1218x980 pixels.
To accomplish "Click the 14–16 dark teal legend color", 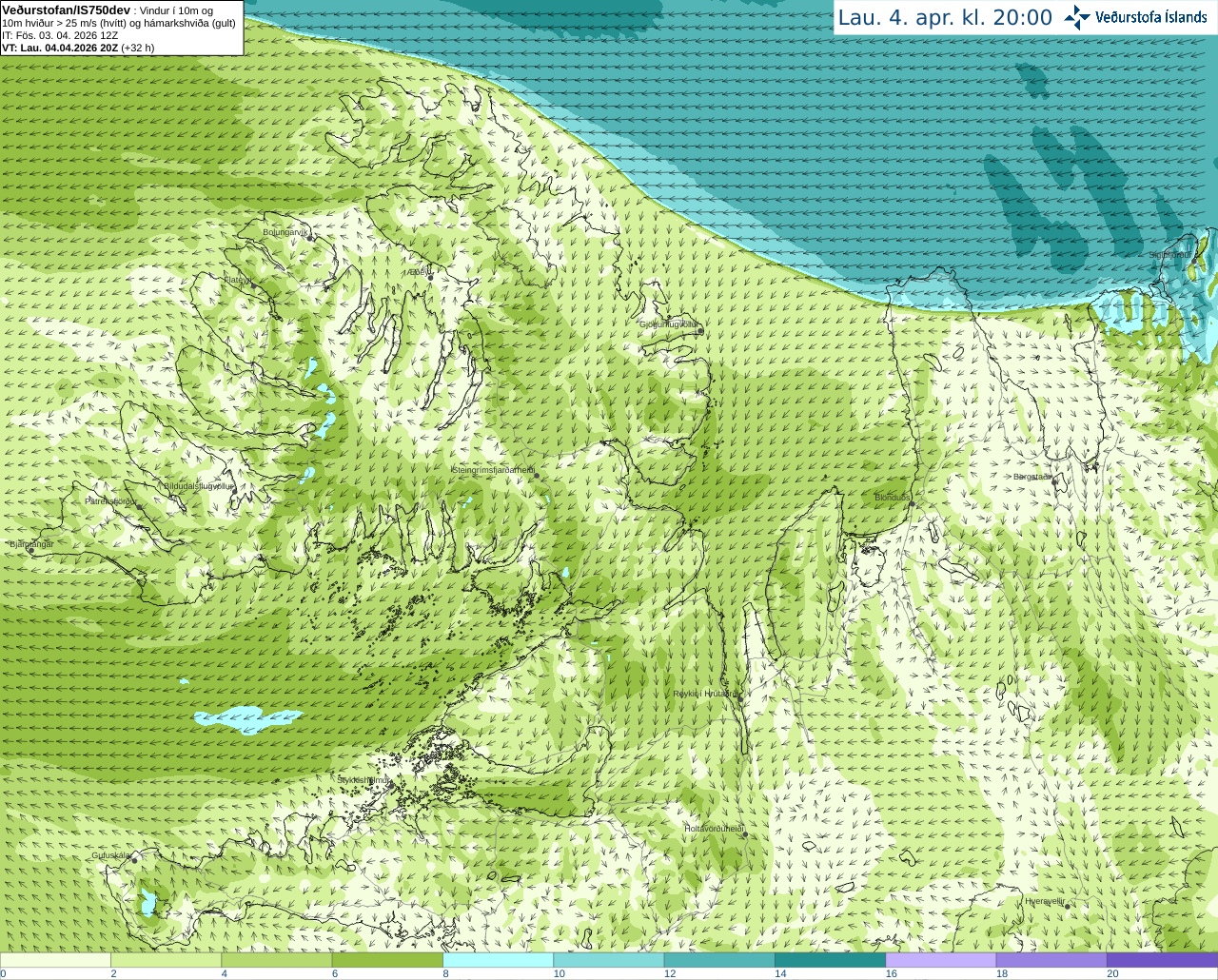I will click(x=830, y=960).
